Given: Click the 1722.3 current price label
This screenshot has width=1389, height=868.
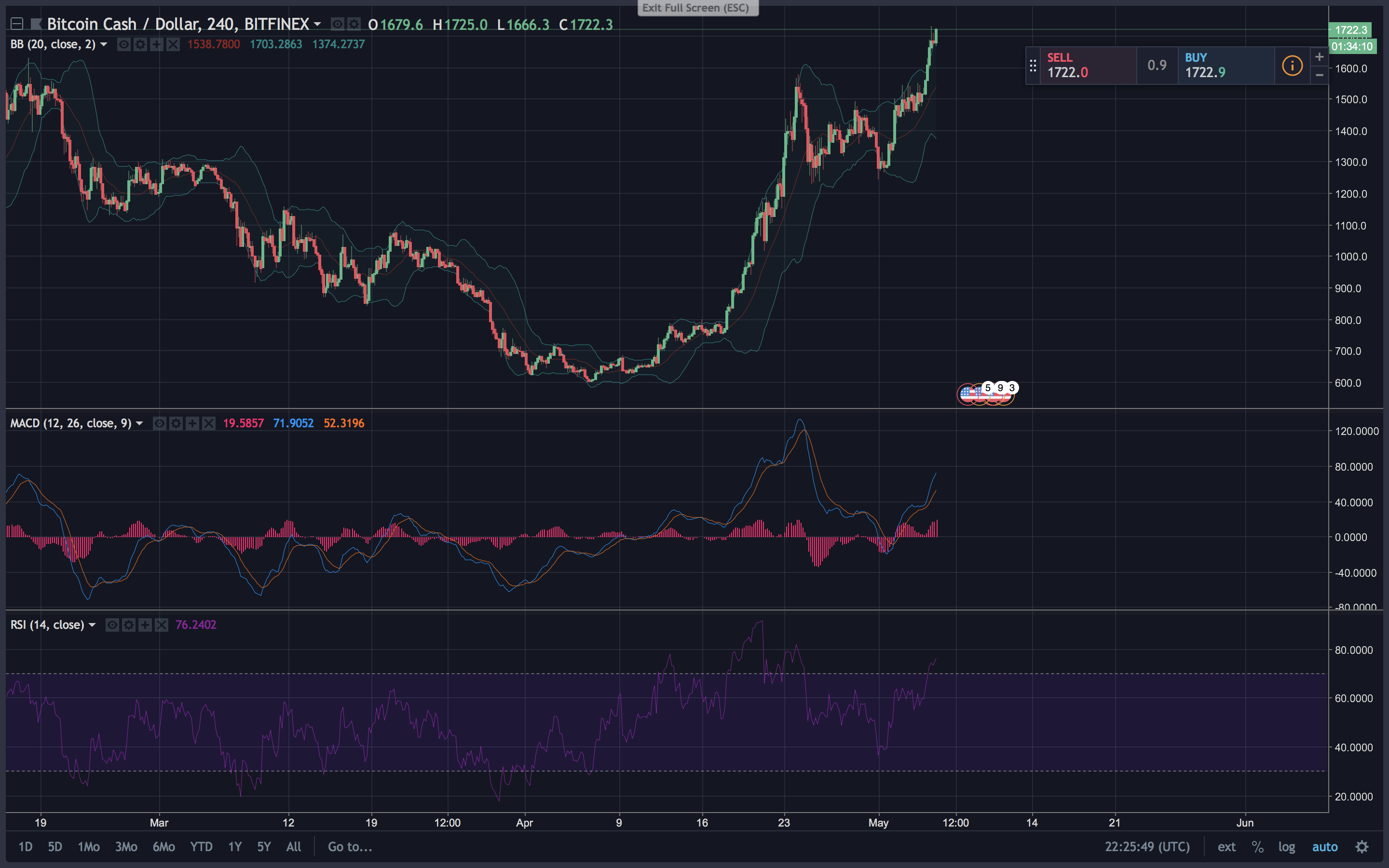Looking at the screenshot, I should pos(1351,30).
